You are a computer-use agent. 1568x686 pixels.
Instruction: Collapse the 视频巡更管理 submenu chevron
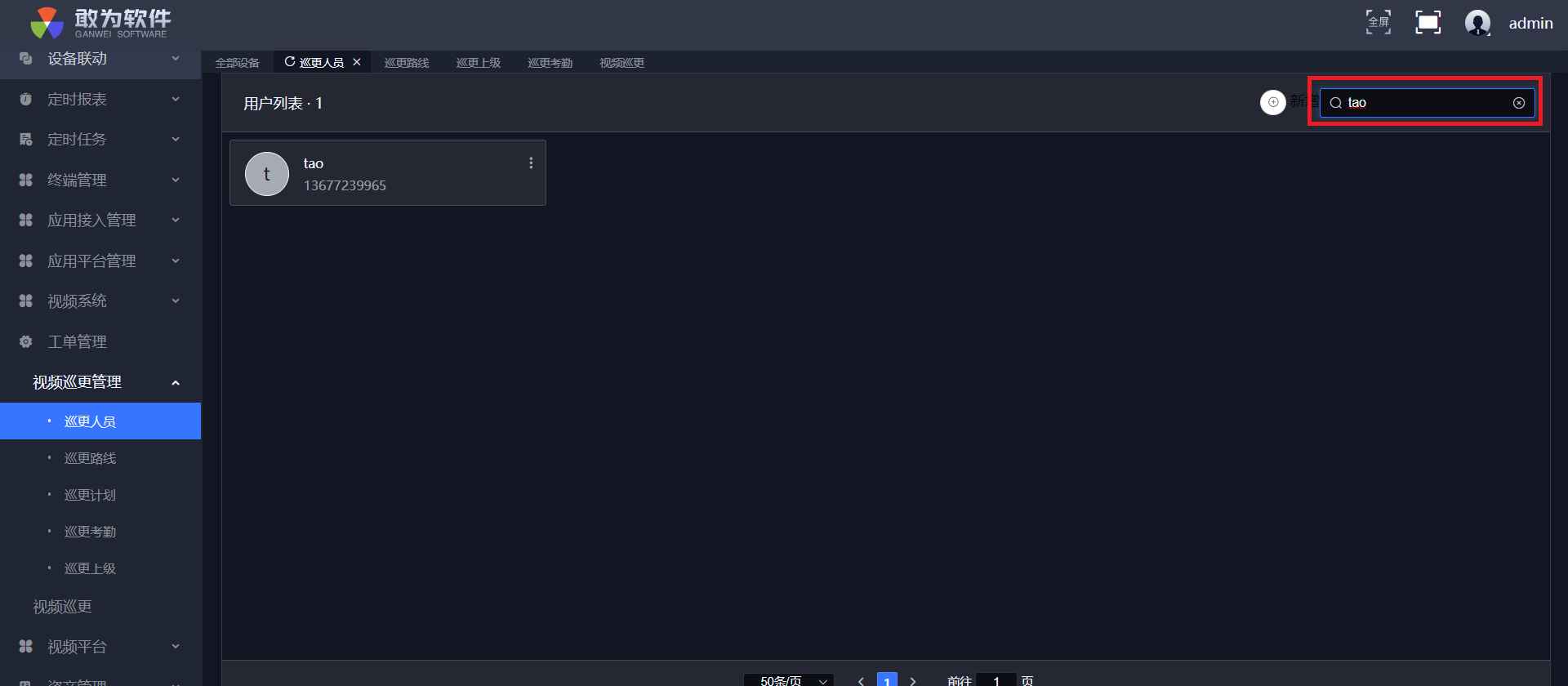[x=176, y=383]
